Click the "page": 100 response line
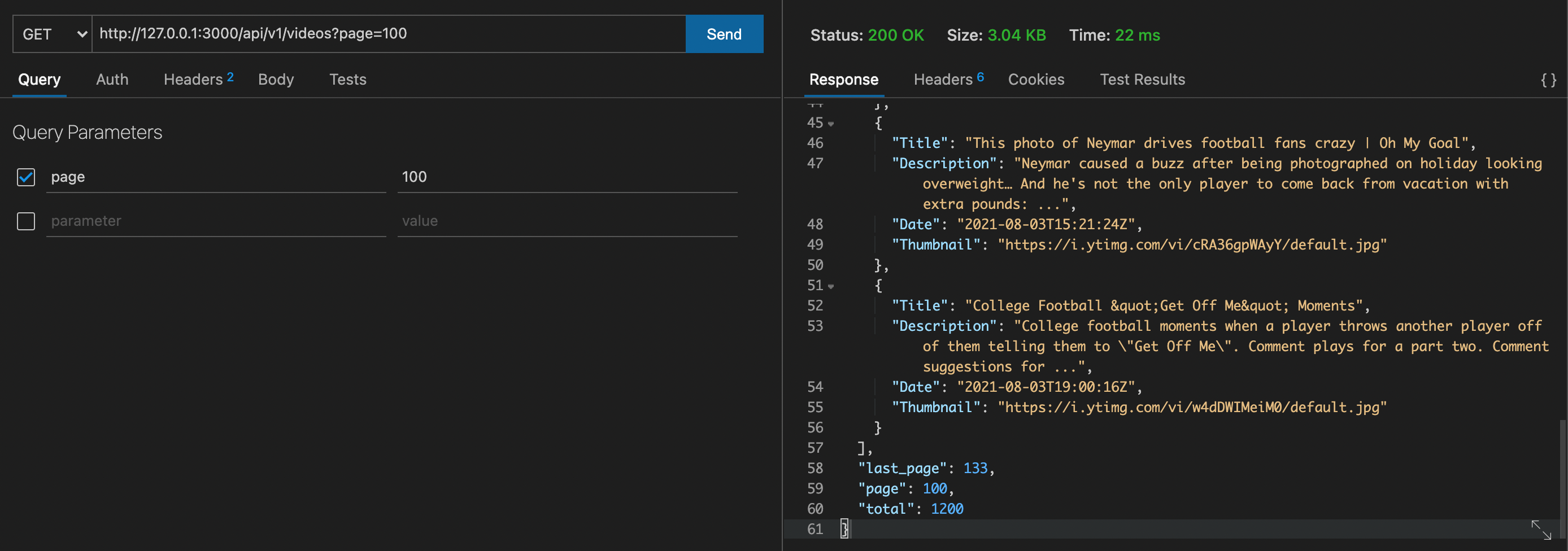Viewport: 1568px width, 551px height. [906, 488]
